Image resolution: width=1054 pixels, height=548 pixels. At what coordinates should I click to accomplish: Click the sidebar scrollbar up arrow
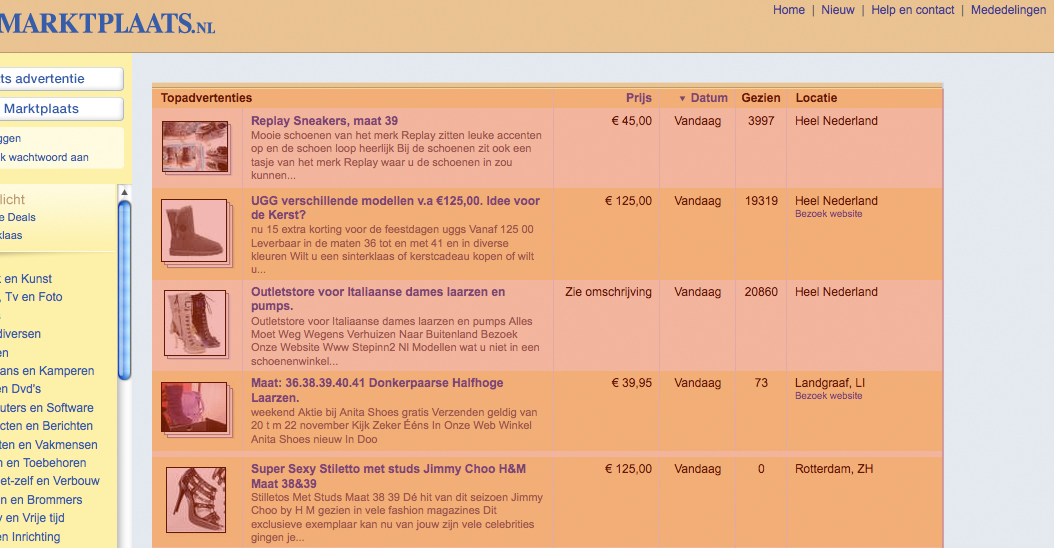click(x=124, y=192)
